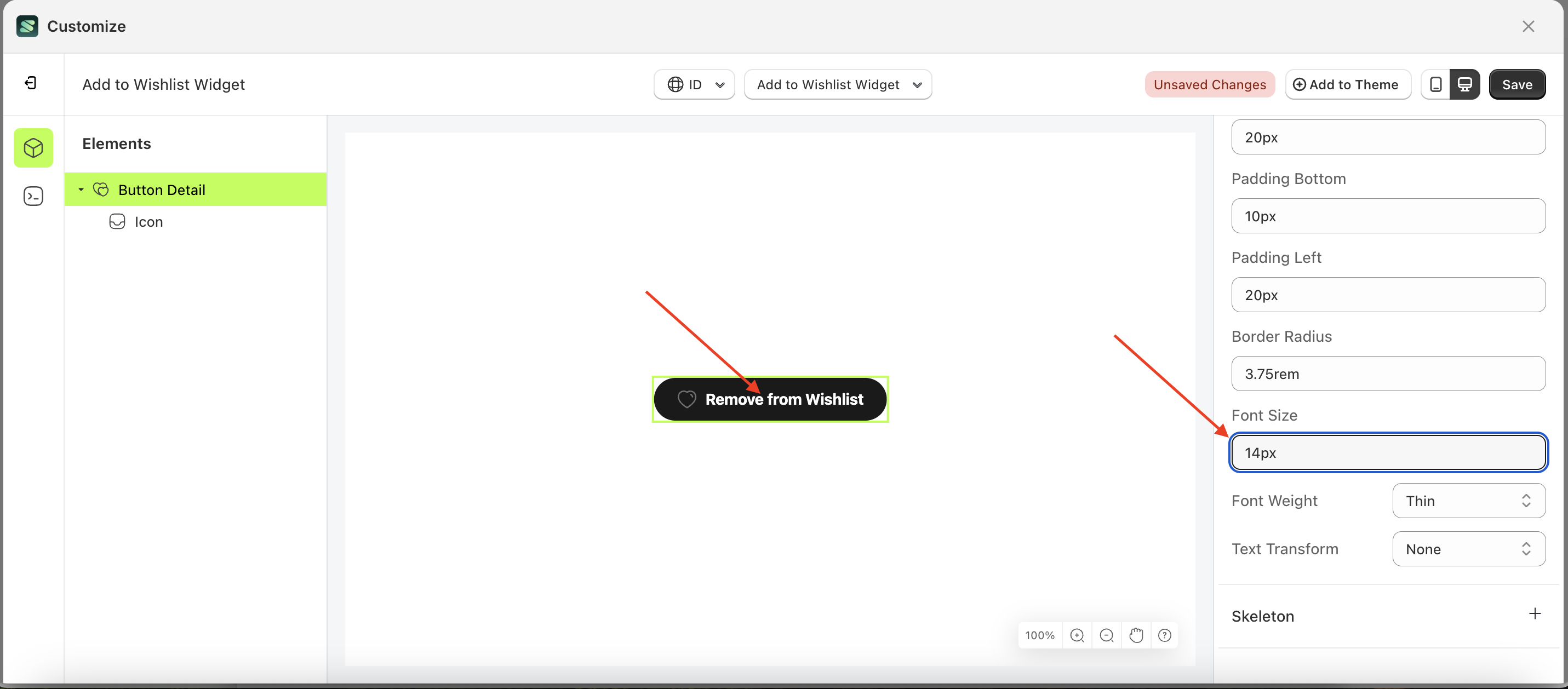Viewport: 1568px width, 689px height.
Task: Click the Add to Theme button
Action: tap(1348, 84)
